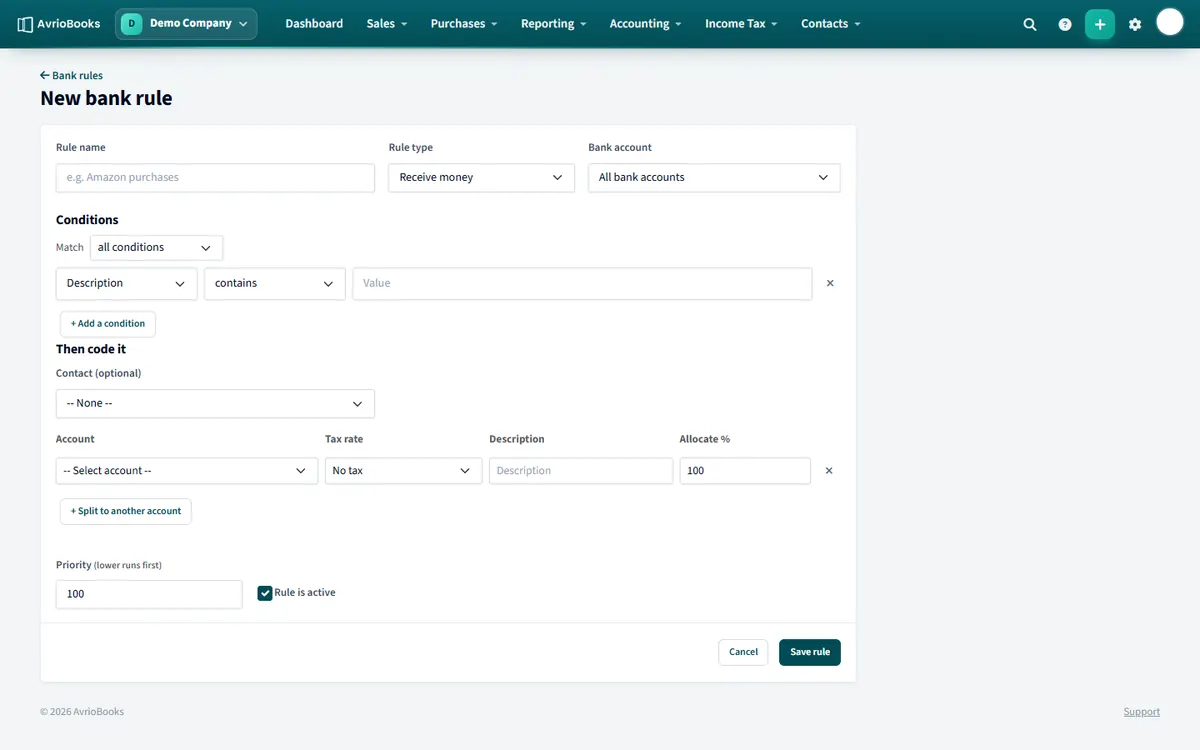Change the Match all conditions dropdown

[156, 247]
